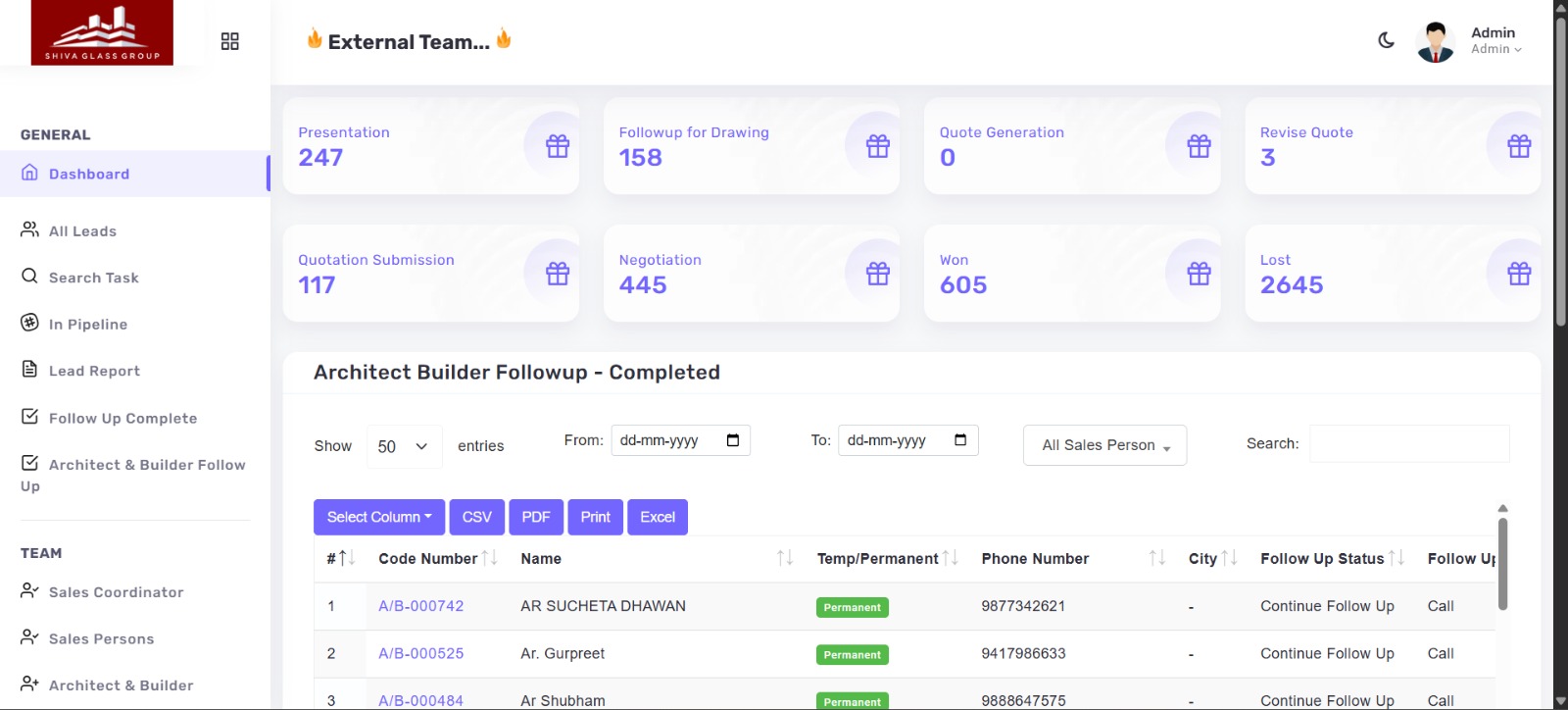This screenshot has height=710, width=1568.
Task: Sort table by Follow Up Status column
Action: (1396, 558)
